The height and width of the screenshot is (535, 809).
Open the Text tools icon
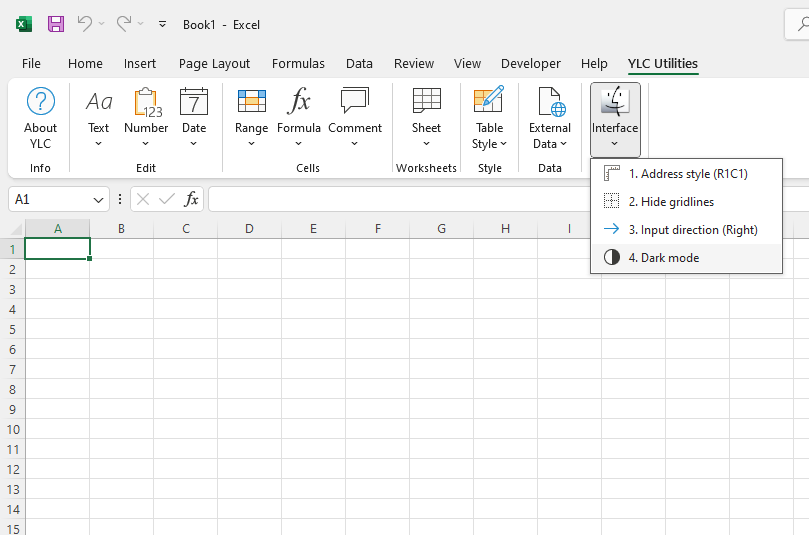pyautogui.click(x=98, y=102)
